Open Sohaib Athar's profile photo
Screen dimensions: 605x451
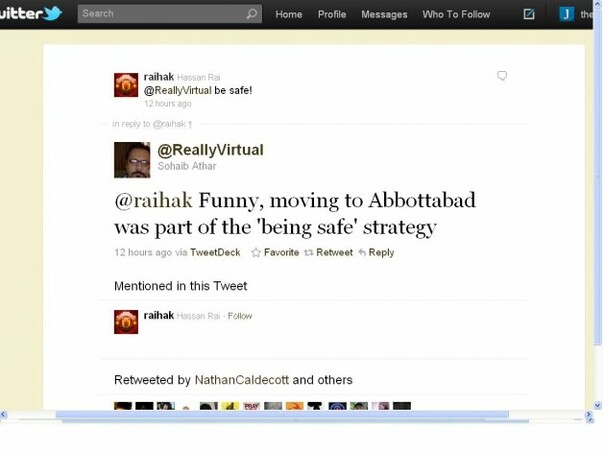coord(132,160)
